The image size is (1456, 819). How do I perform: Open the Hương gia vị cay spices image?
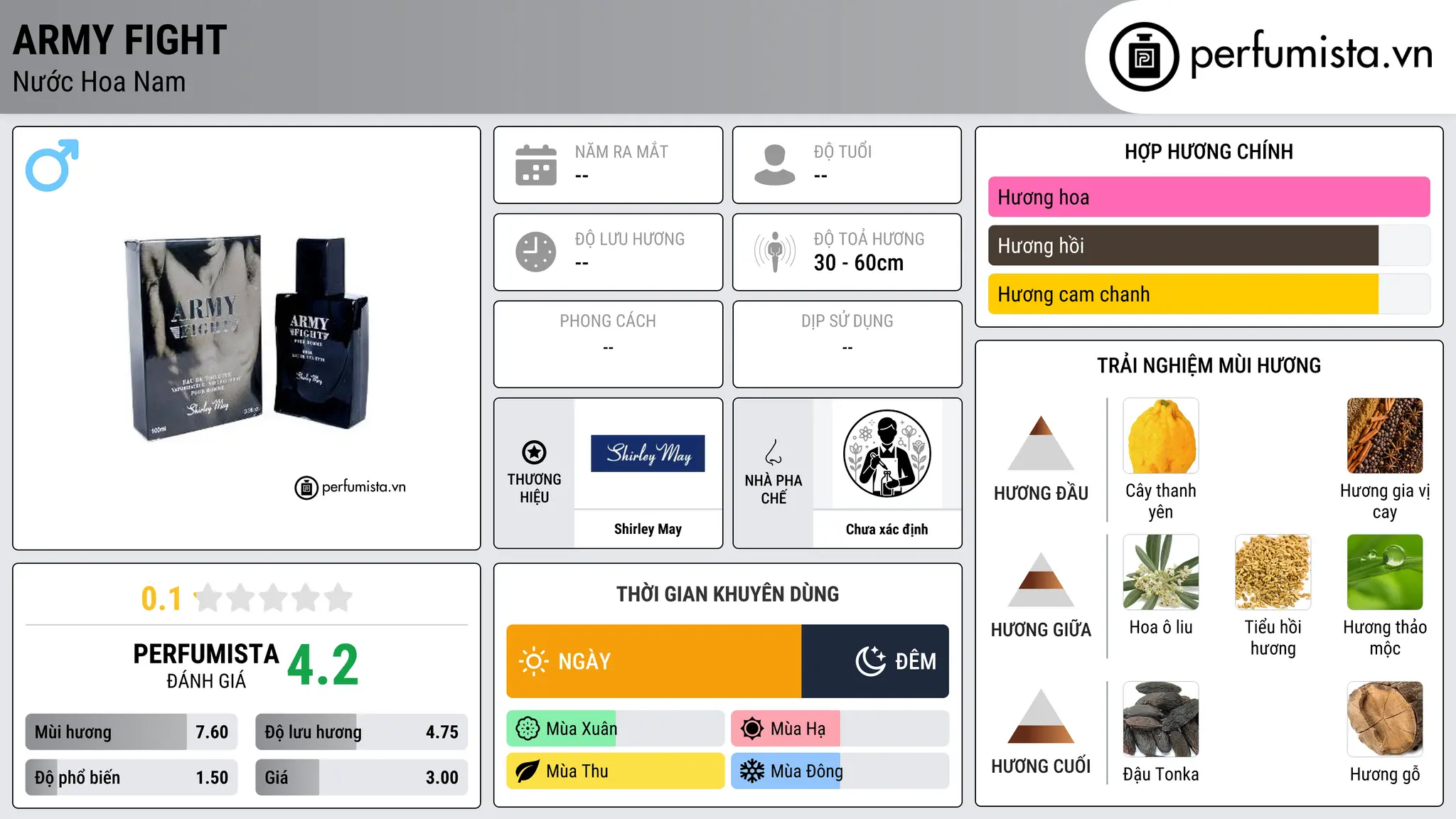[x=1385, y=436]
